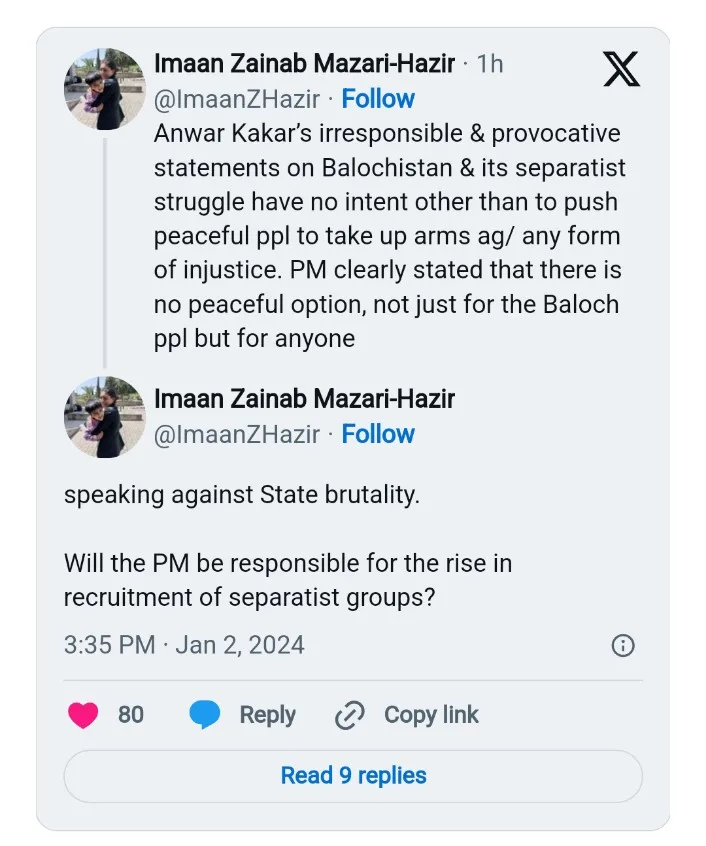Click the blue reply speech bubble icon
706x846 pixels.
[205, 715]
